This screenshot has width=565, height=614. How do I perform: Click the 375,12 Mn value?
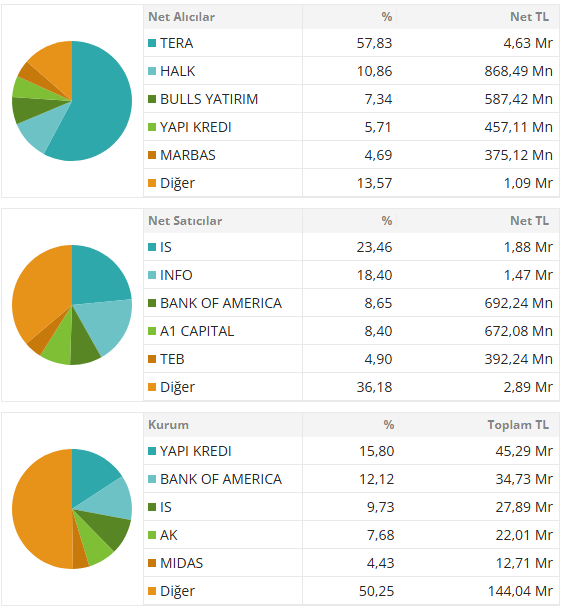(x=519, y=155)
